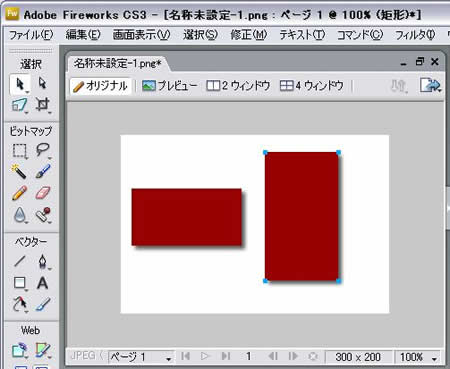This screenshot has width=450, height=369.
Task: Play the frame animation
Action: tap(205, 356)
